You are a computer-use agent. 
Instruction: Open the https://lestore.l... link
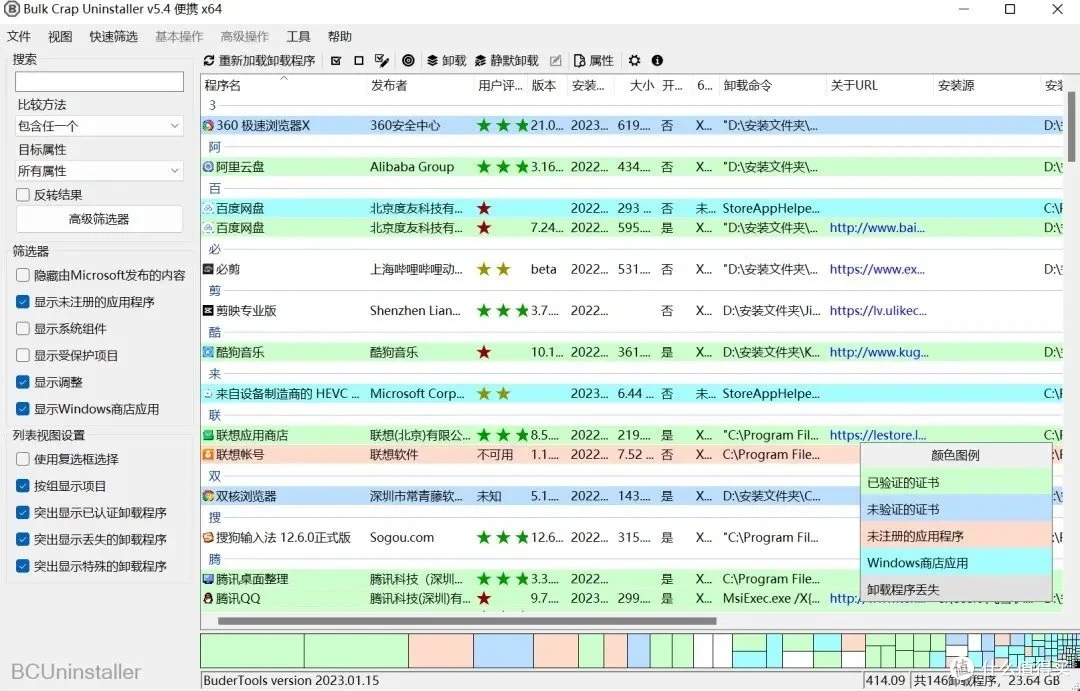tap(878, 435)
